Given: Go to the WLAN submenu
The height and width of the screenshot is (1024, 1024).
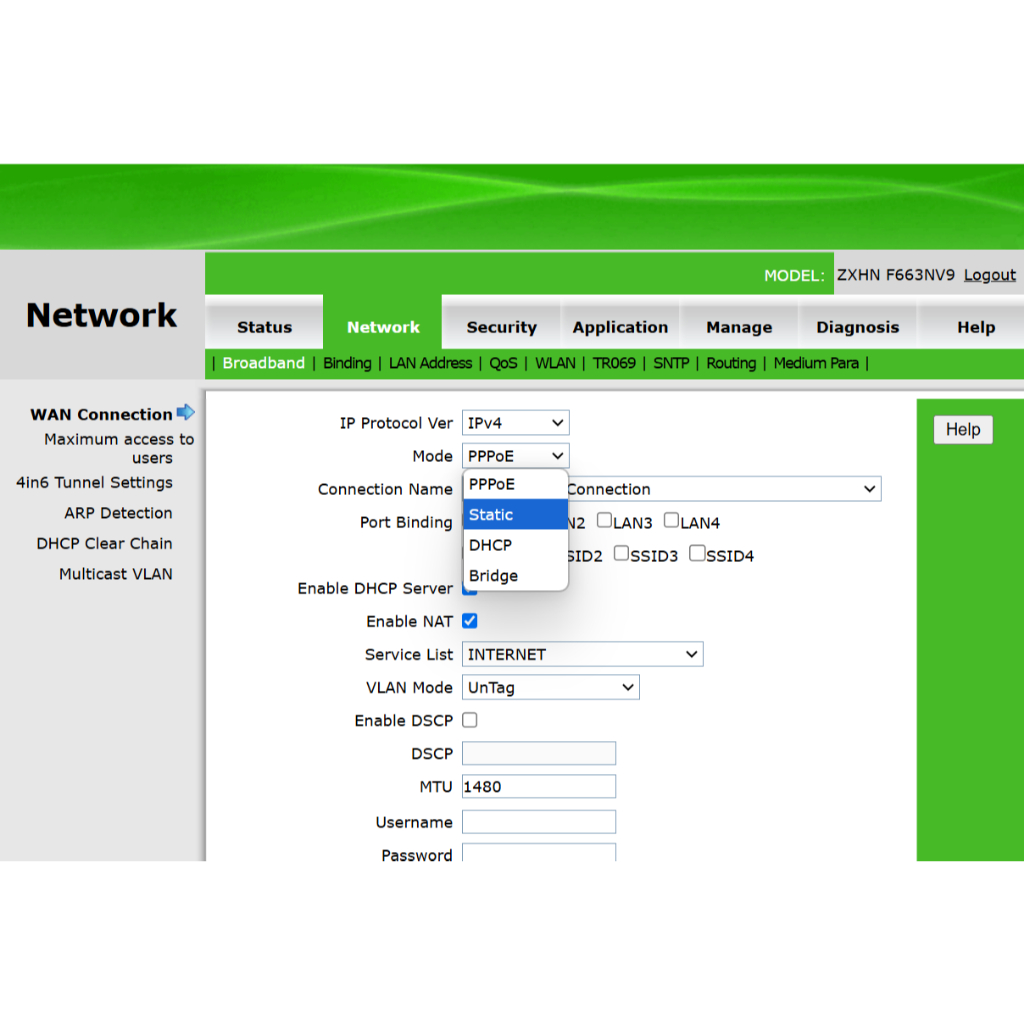Looking at the screenshot, I should 555,363.
